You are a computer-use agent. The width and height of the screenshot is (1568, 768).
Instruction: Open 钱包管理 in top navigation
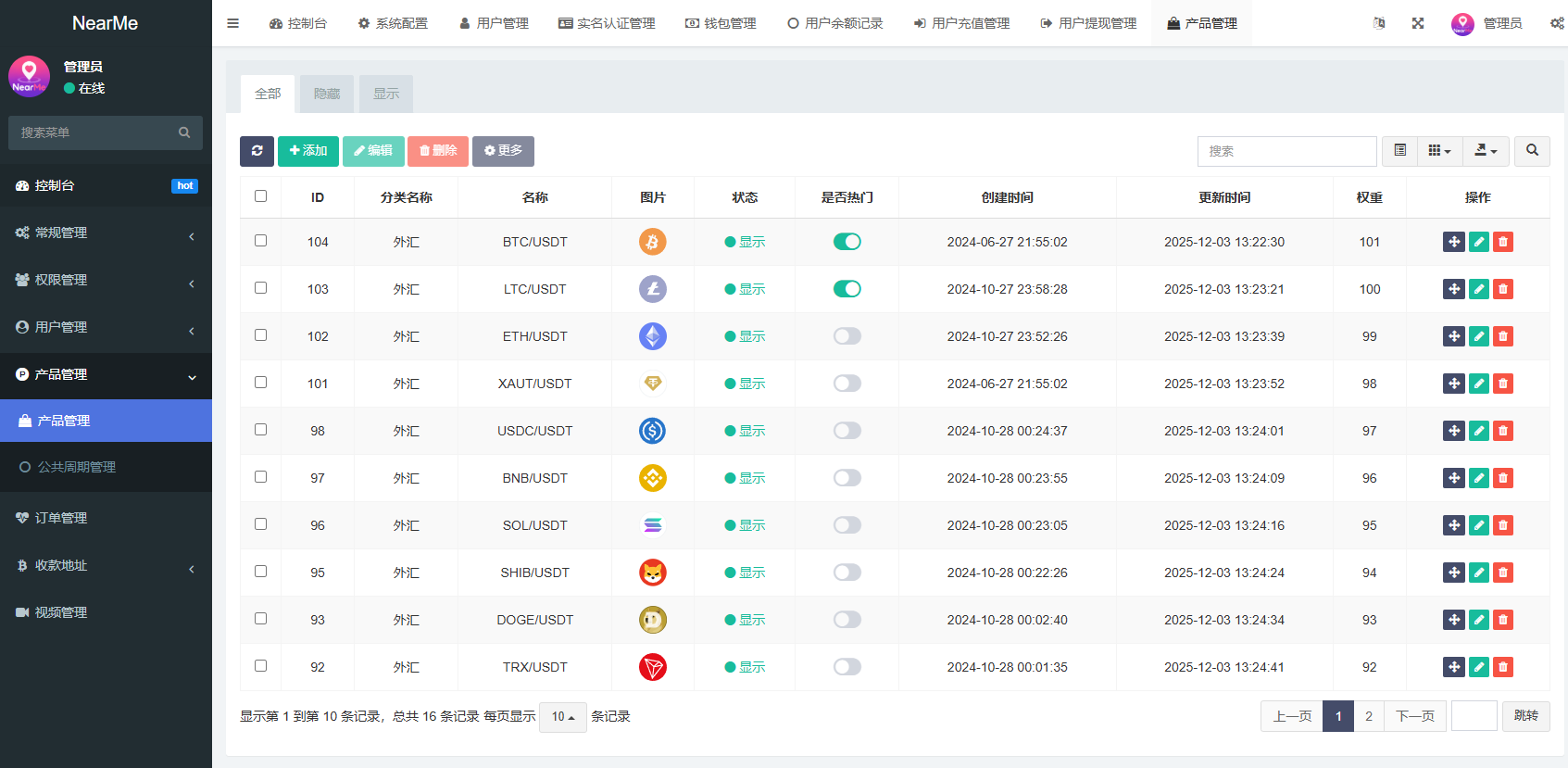721,23
